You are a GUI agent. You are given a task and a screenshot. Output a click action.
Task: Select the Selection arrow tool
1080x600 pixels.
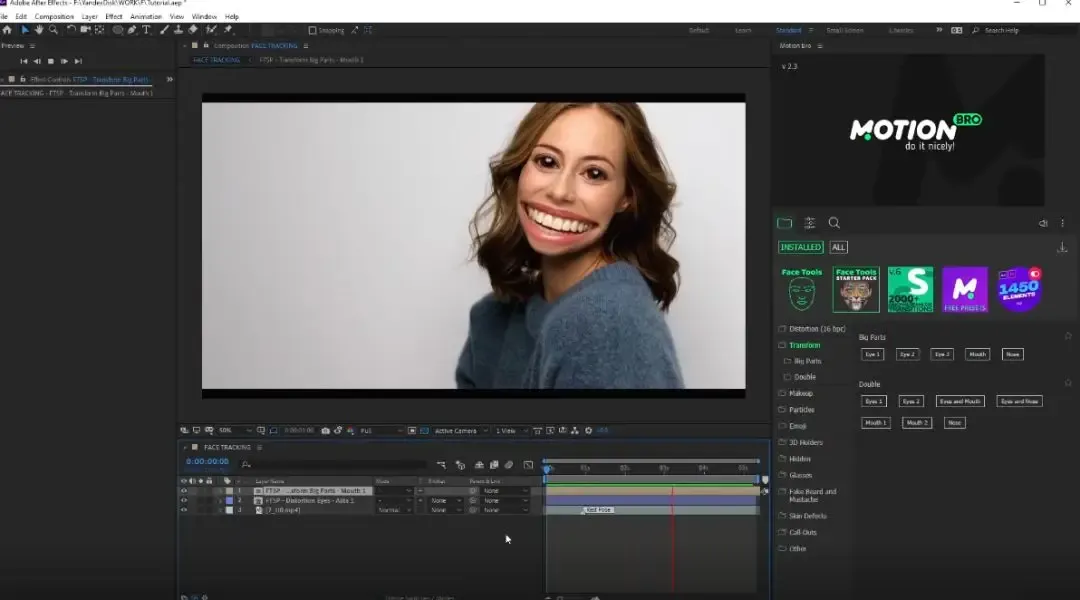pos(25,30)
